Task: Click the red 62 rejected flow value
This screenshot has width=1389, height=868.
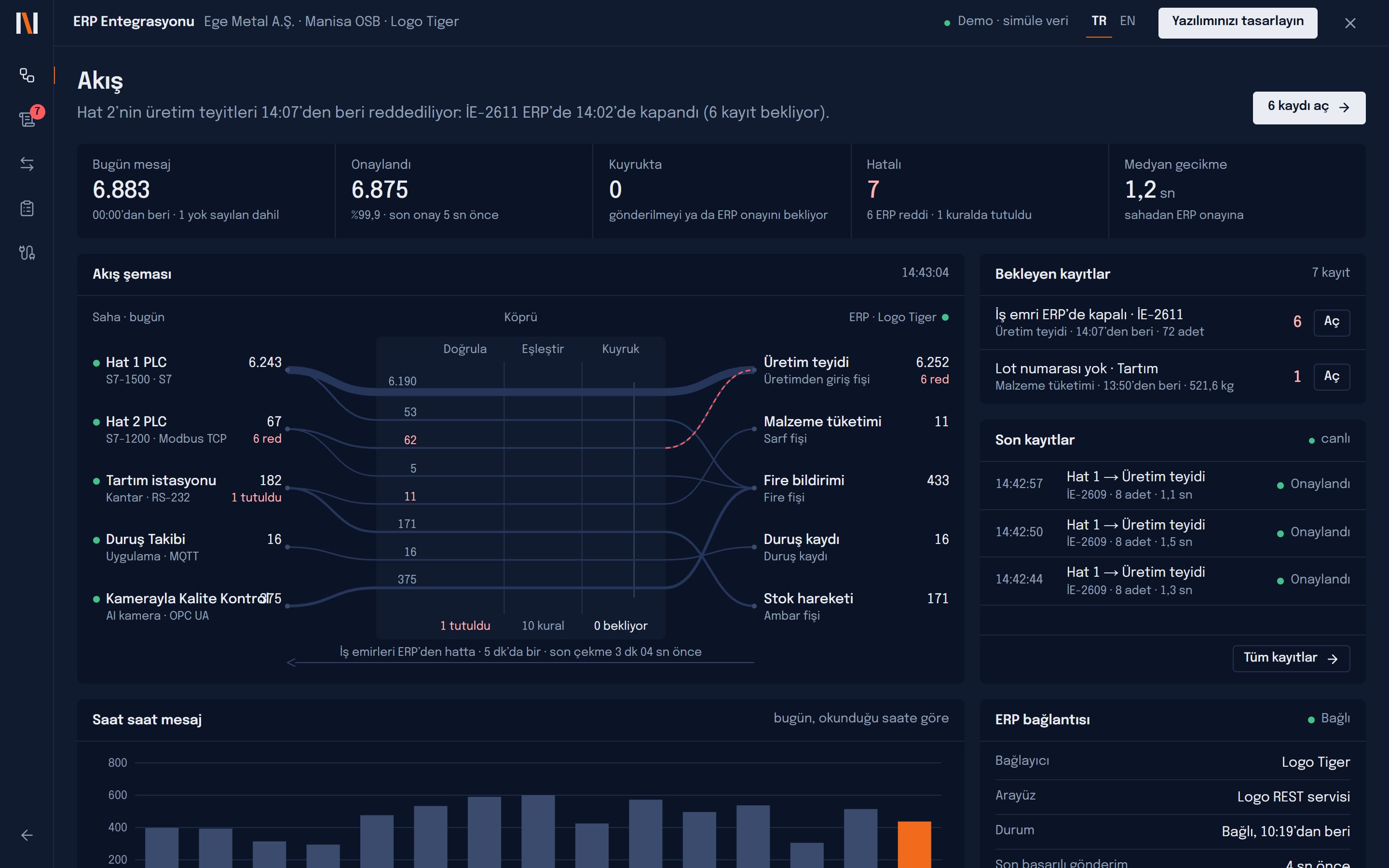Action: pos(410,440)
